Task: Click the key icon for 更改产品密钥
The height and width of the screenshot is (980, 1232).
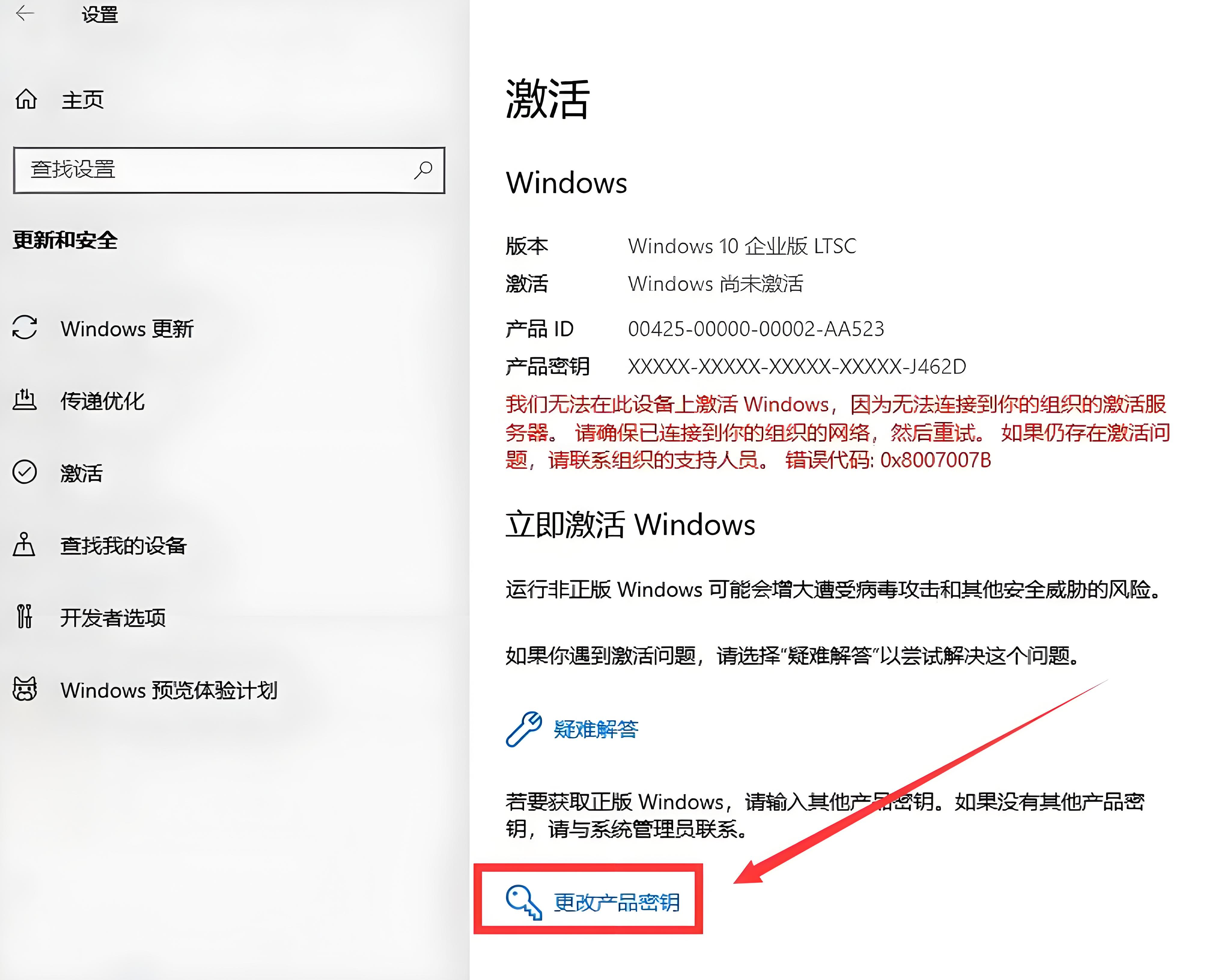Action: [523, 902]
